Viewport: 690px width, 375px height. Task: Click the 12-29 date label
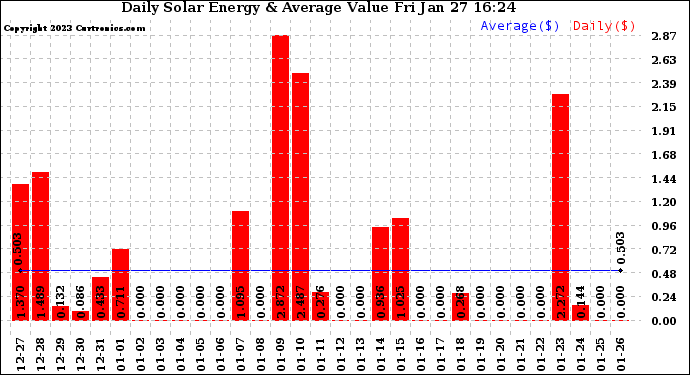click(x=60, y=355)
